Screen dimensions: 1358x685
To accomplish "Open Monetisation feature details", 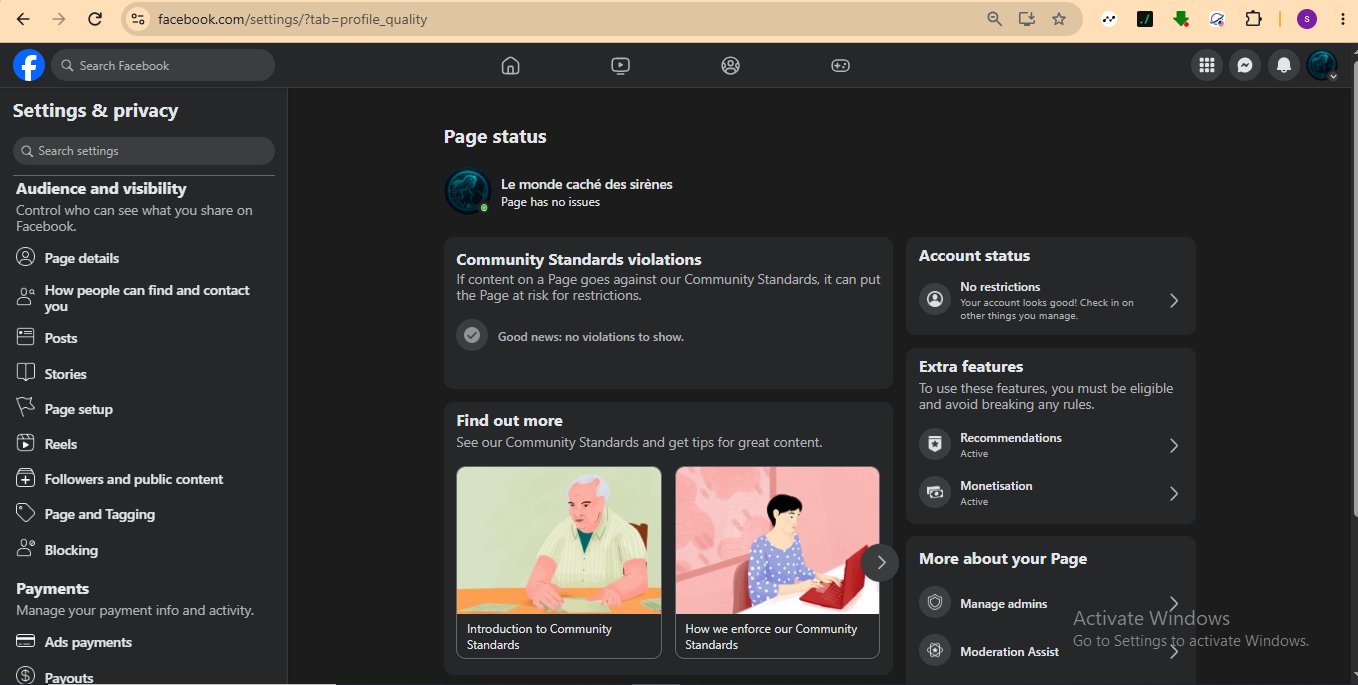I will click(x=1050, y=493).
